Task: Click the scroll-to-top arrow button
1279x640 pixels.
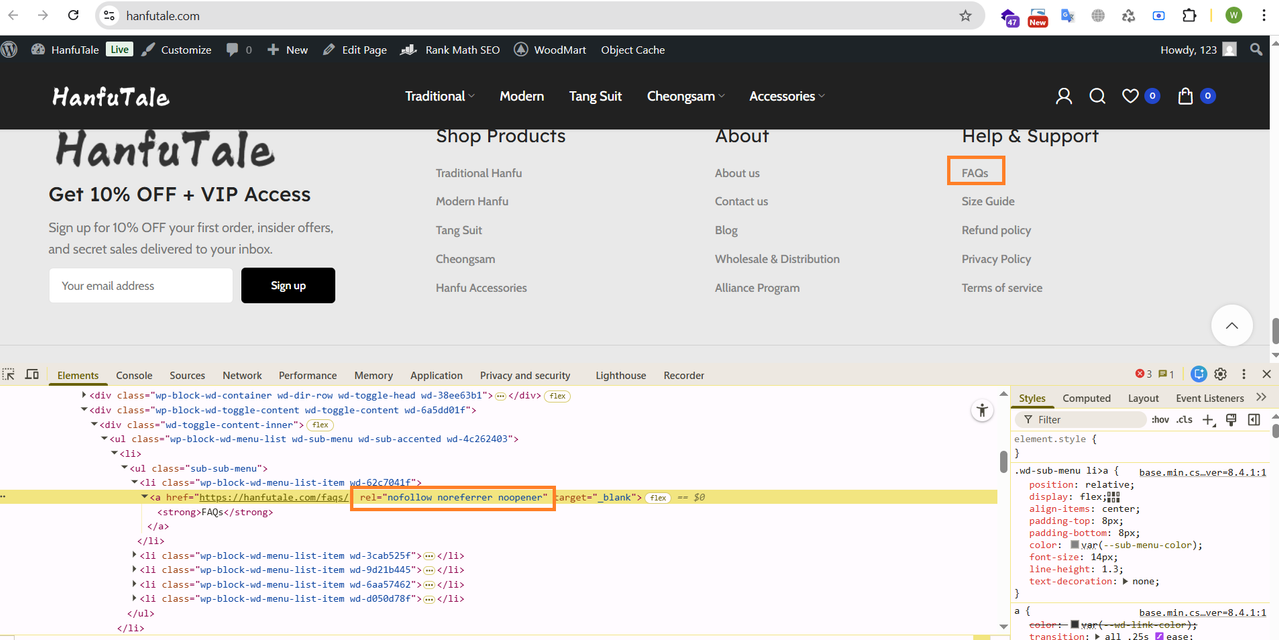Action: click(x=1232, y=326)
